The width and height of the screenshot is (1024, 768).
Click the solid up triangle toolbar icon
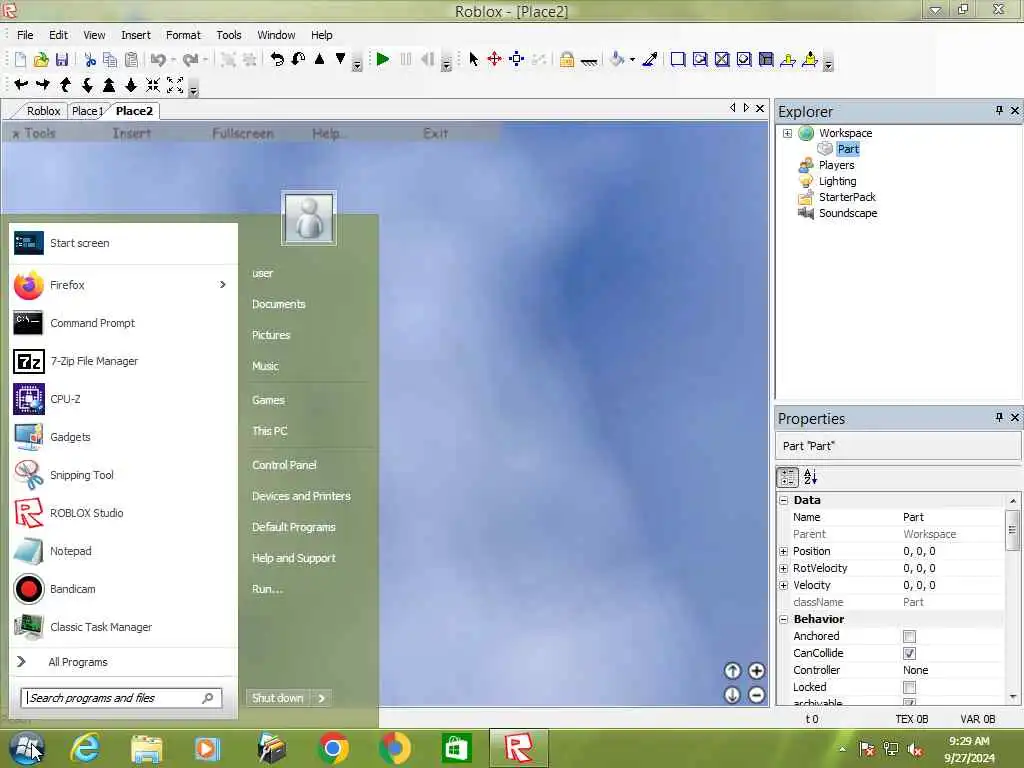tap(319, 59)
